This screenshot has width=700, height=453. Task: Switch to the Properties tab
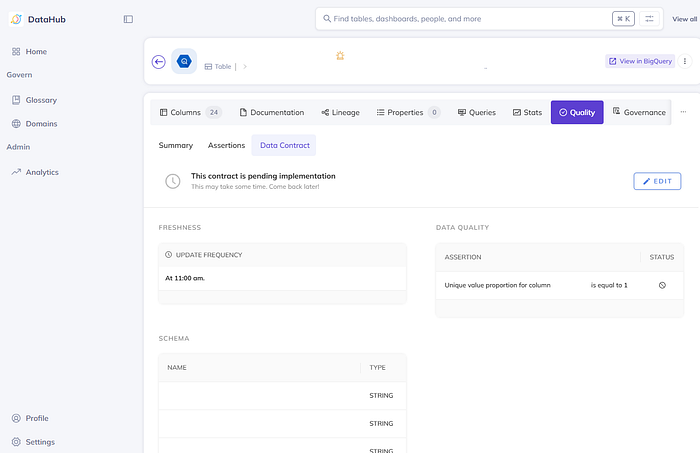click(x=408, y=112)
